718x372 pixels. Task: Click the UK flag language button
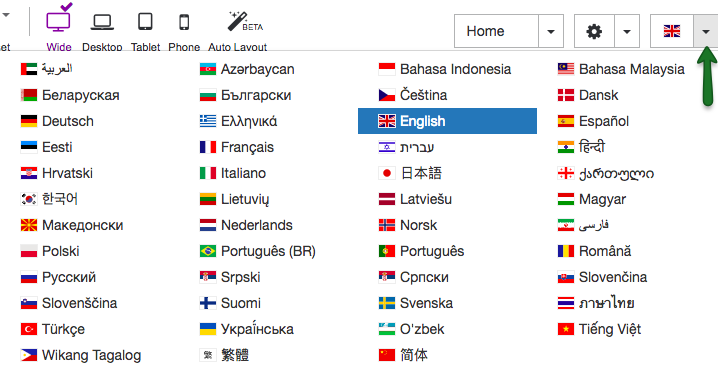pyautogui.click(x=672, y=31)
